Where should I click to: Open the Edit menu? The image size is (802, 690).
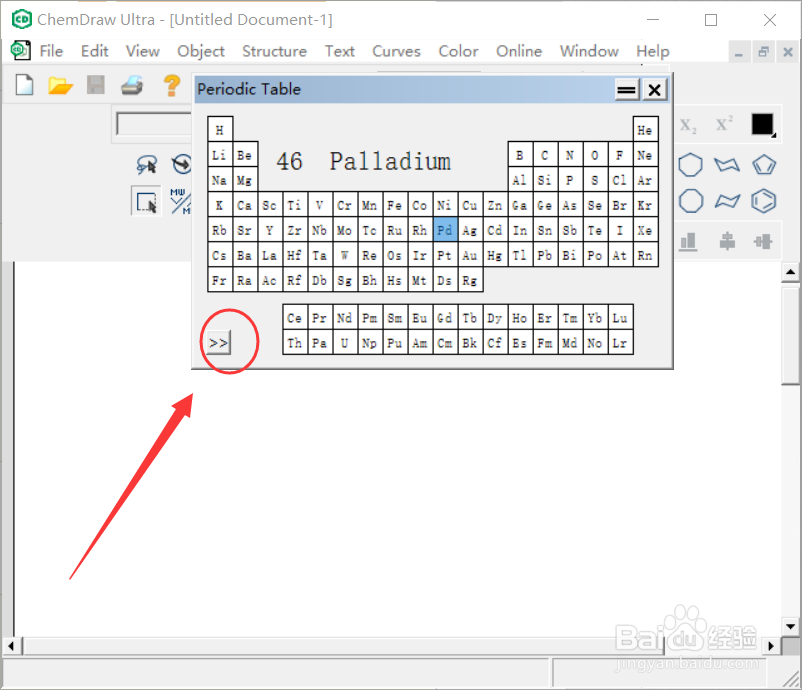tap(95, 51)
